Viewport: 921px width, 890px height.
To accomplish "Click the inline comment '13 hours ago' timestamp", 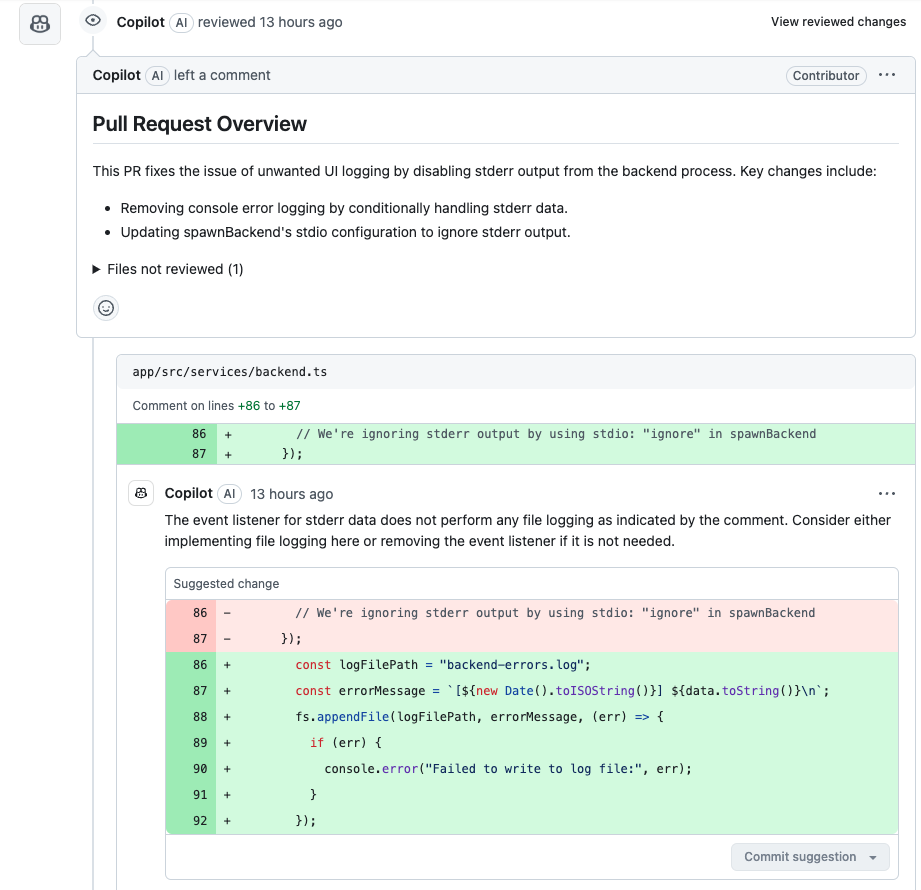I will coord(292,494).
